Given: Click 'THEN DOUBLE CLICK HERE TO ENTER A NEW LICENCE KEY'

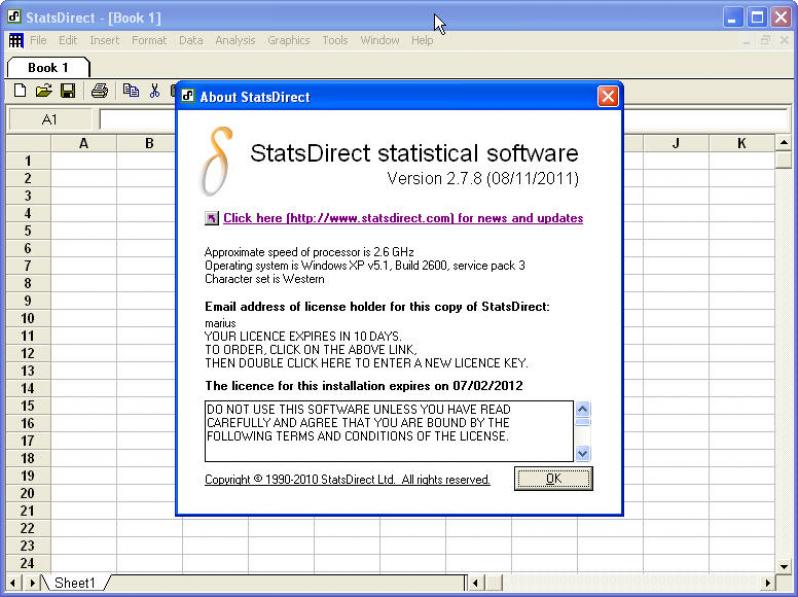Looking at the screenshot, I should [x=366, y=363].
